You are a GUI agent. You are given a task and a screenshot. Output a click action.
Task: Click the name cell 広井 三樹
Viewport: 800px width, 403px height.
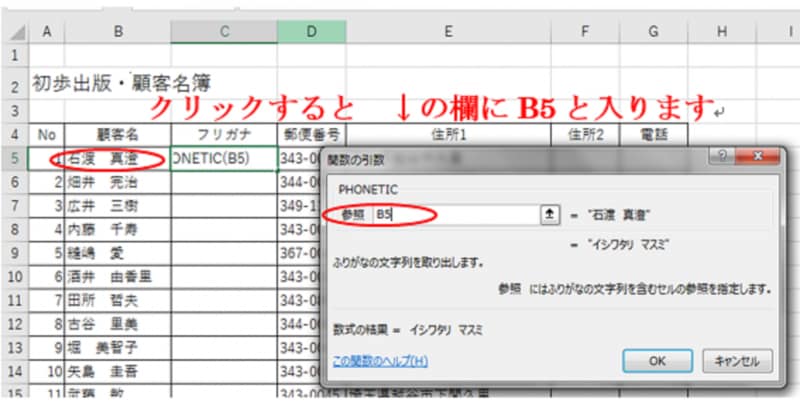[118, 206]
